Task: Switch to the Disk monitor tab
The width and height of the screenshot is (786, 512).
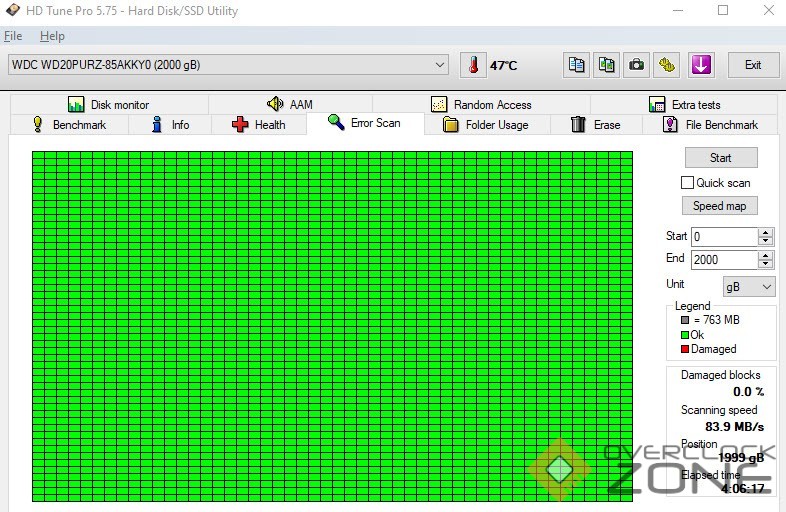Action: pyautogui.click(x=109, y=104)
